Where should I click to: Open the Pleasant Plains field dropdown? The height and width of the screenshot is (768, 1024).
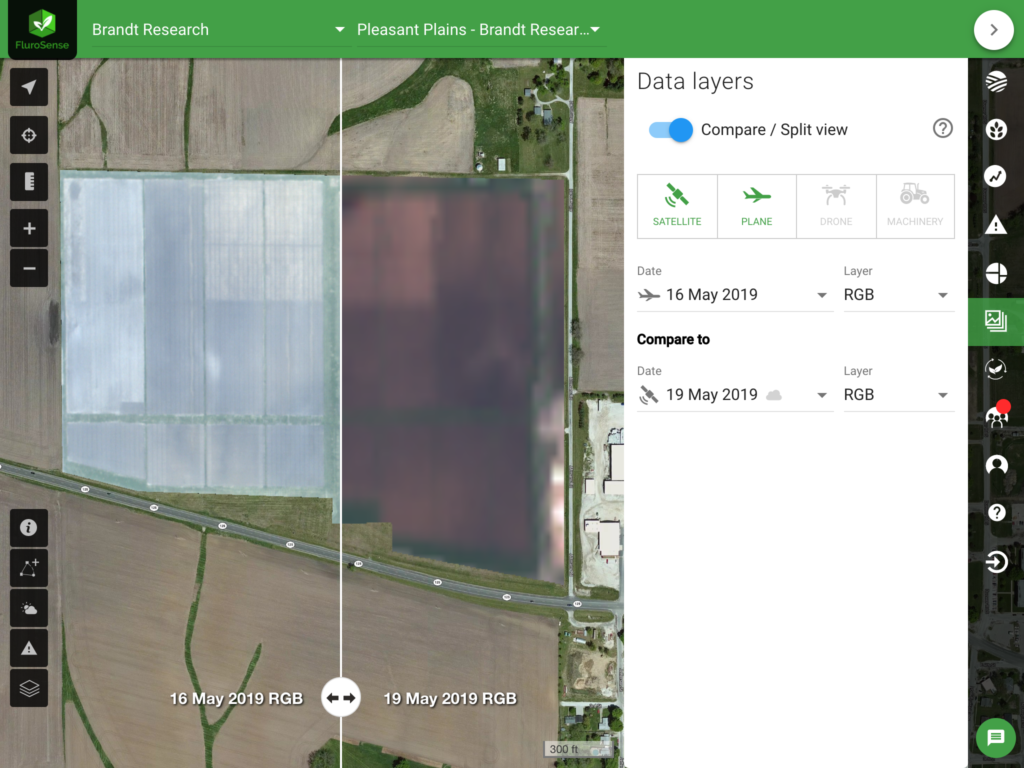481,30
